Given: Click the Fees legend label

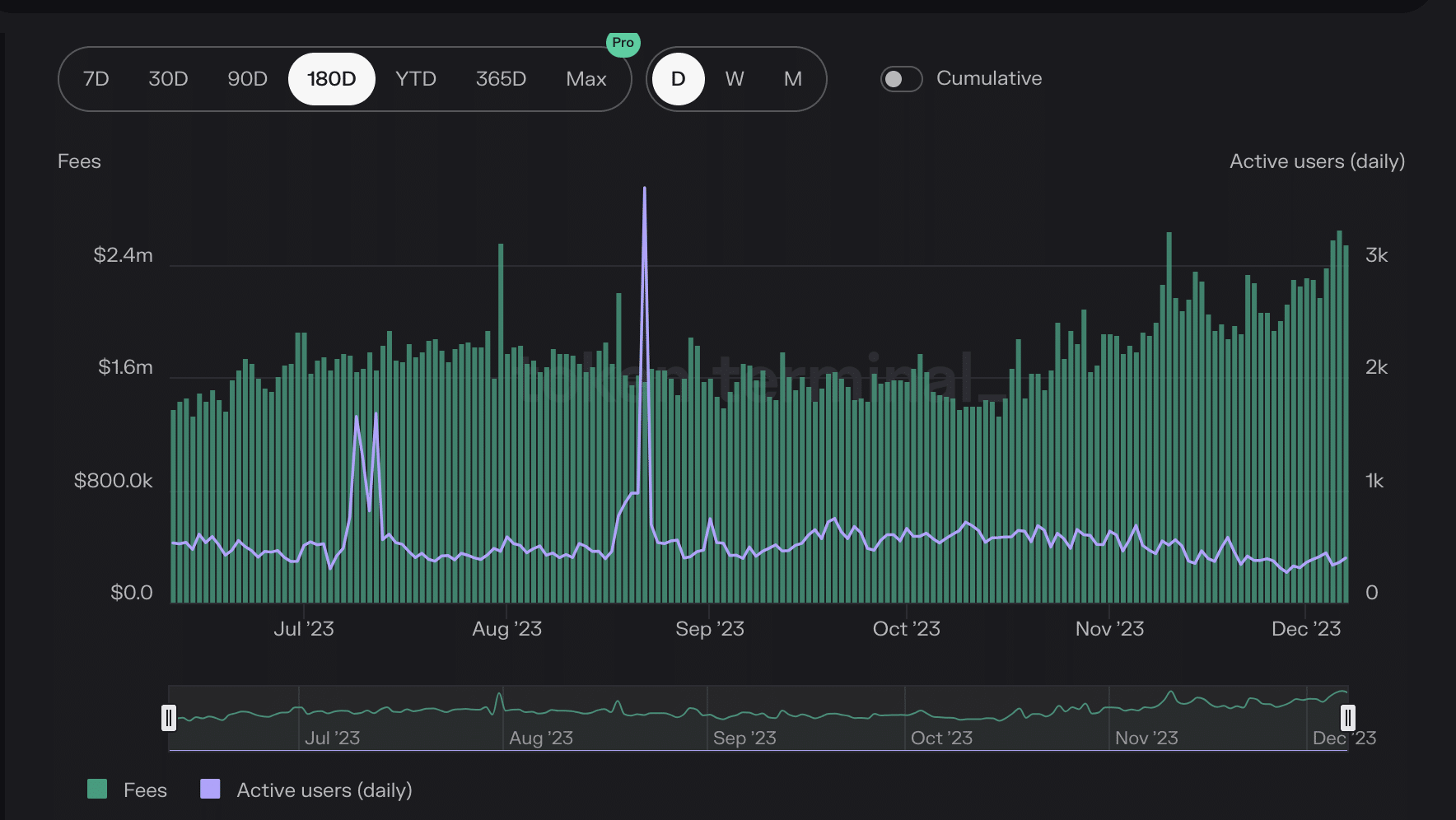Looking at the screenshot, I should click(145, 790).
